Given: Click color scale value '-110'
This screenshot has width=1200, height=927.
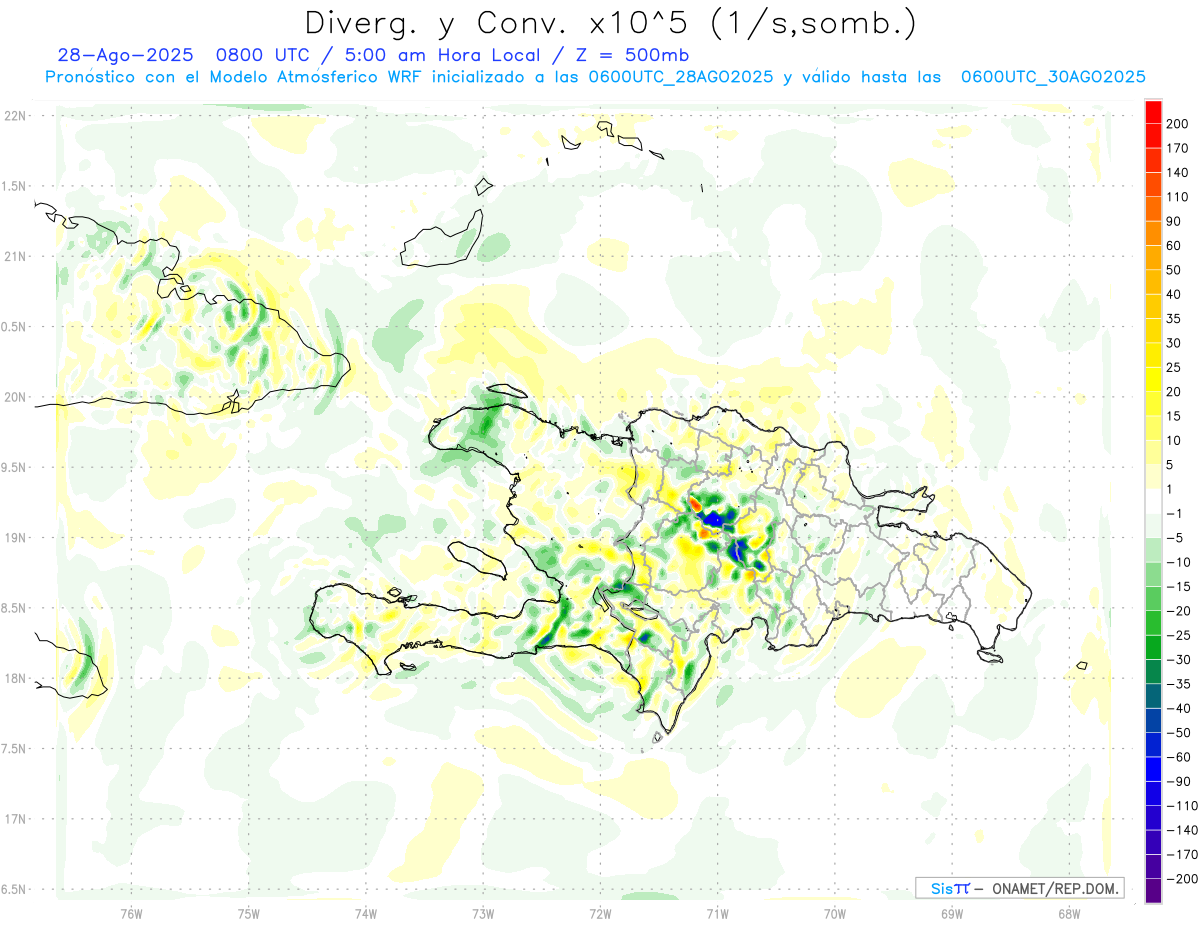Looking at the screenshot, I should pyautogui.click(x=1182, y=806).
